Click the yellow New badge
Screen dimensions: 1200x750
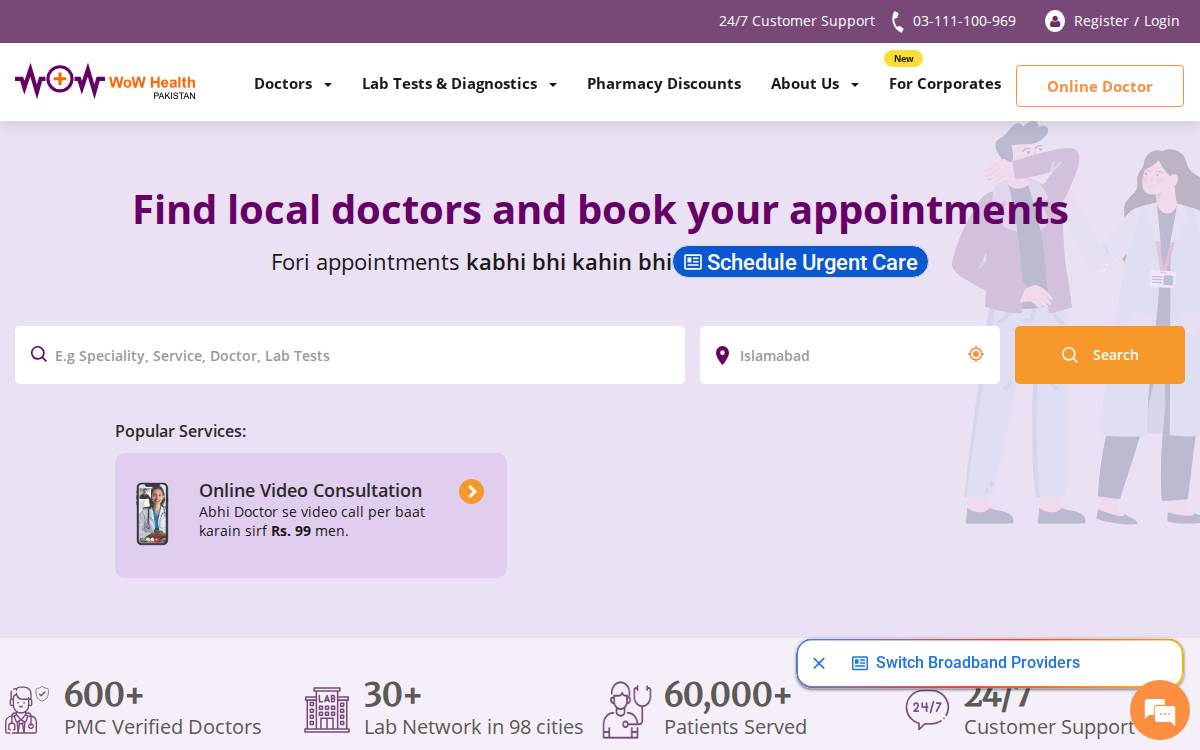tap(904, 59)
